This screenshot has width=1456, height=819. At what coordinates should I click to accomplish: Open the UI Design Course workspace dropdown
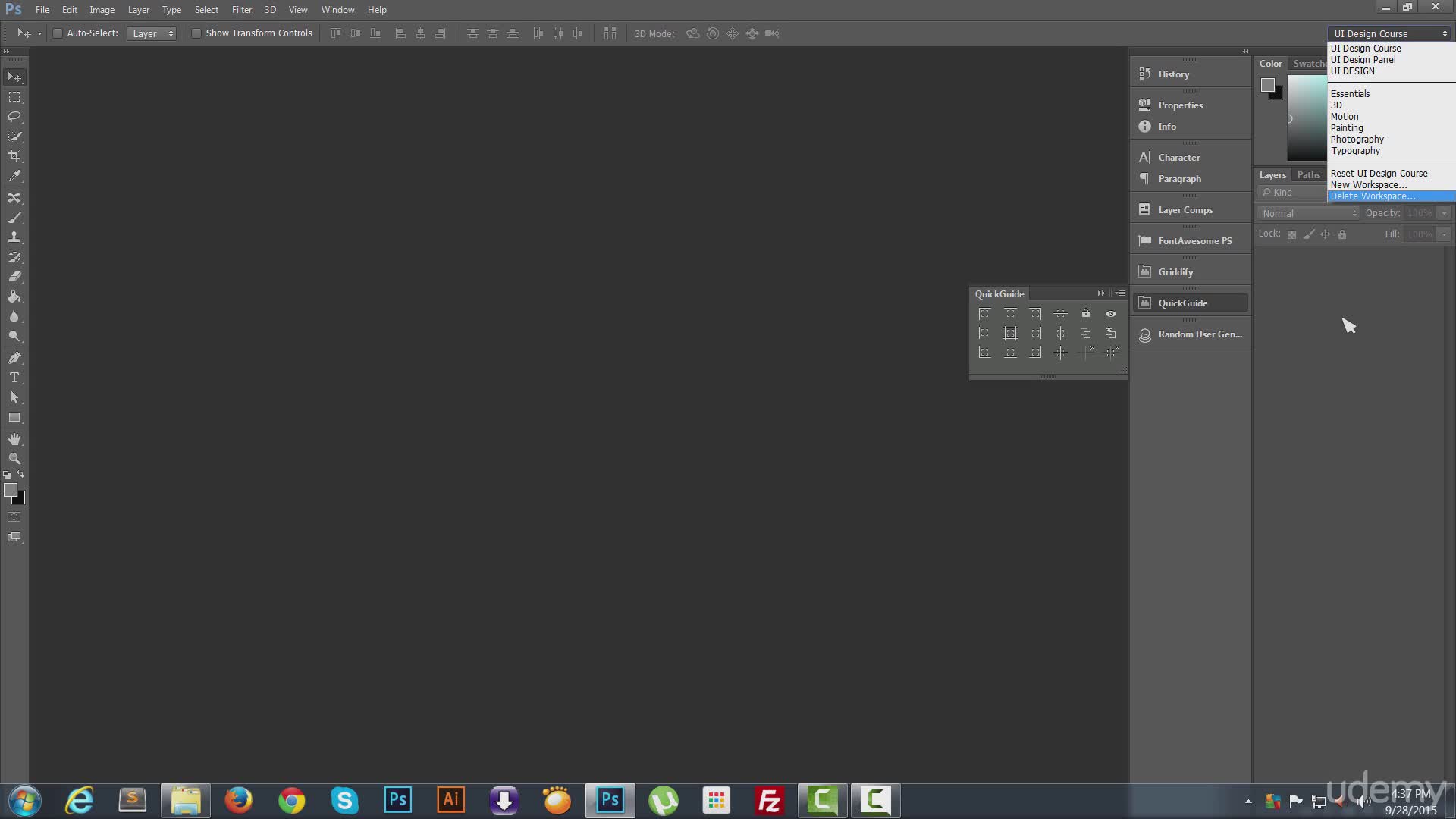tap(1389, 33)
